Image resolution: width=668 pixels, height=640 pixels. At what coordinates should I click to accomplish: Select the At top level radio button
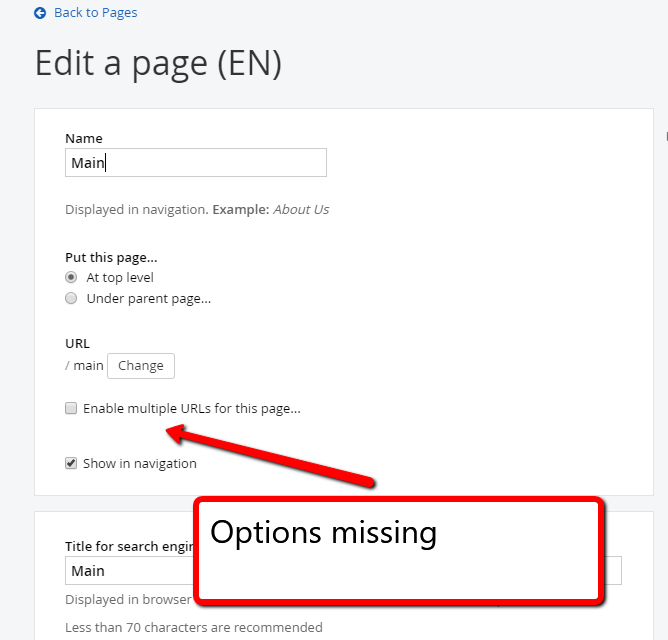[71, 277]
